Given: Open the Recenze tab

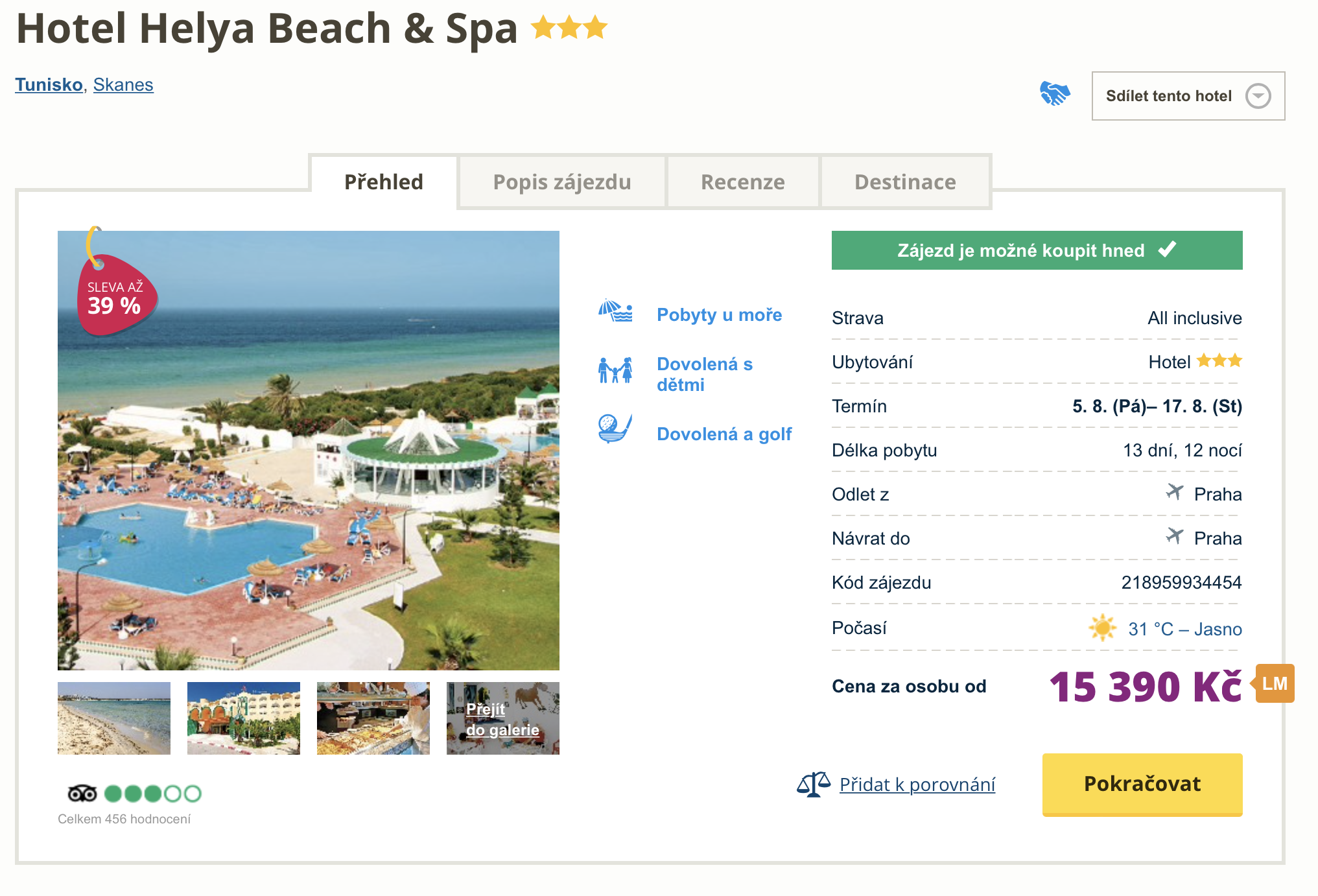Looking at the screenshot, I should (x=742, y=182).
